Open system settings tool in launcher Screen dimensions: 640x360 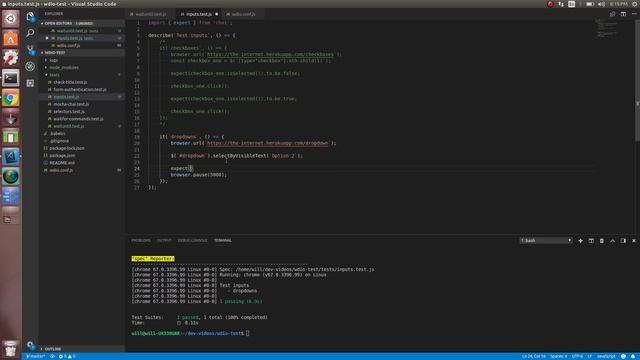[x=11, y=58]
